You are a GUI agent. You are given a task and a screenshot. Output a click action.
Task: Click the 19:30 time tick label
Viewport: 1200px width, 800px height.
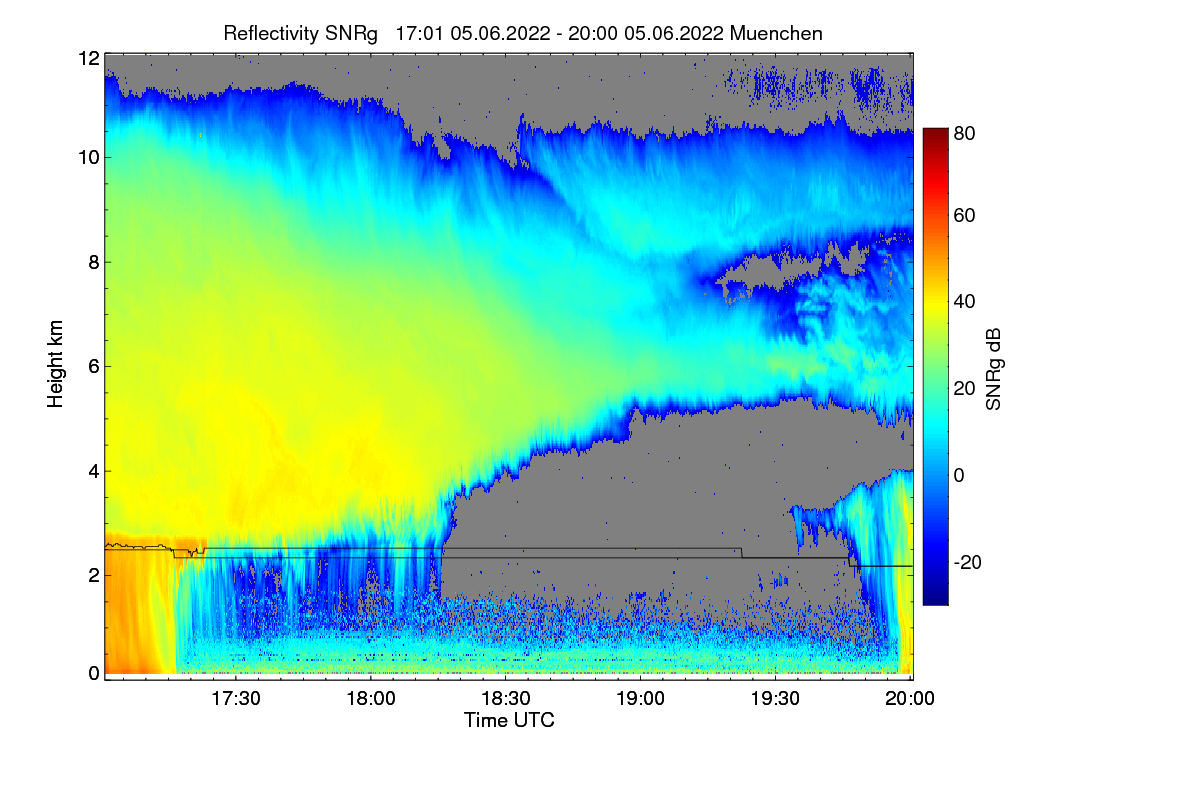tap(775, 700)
